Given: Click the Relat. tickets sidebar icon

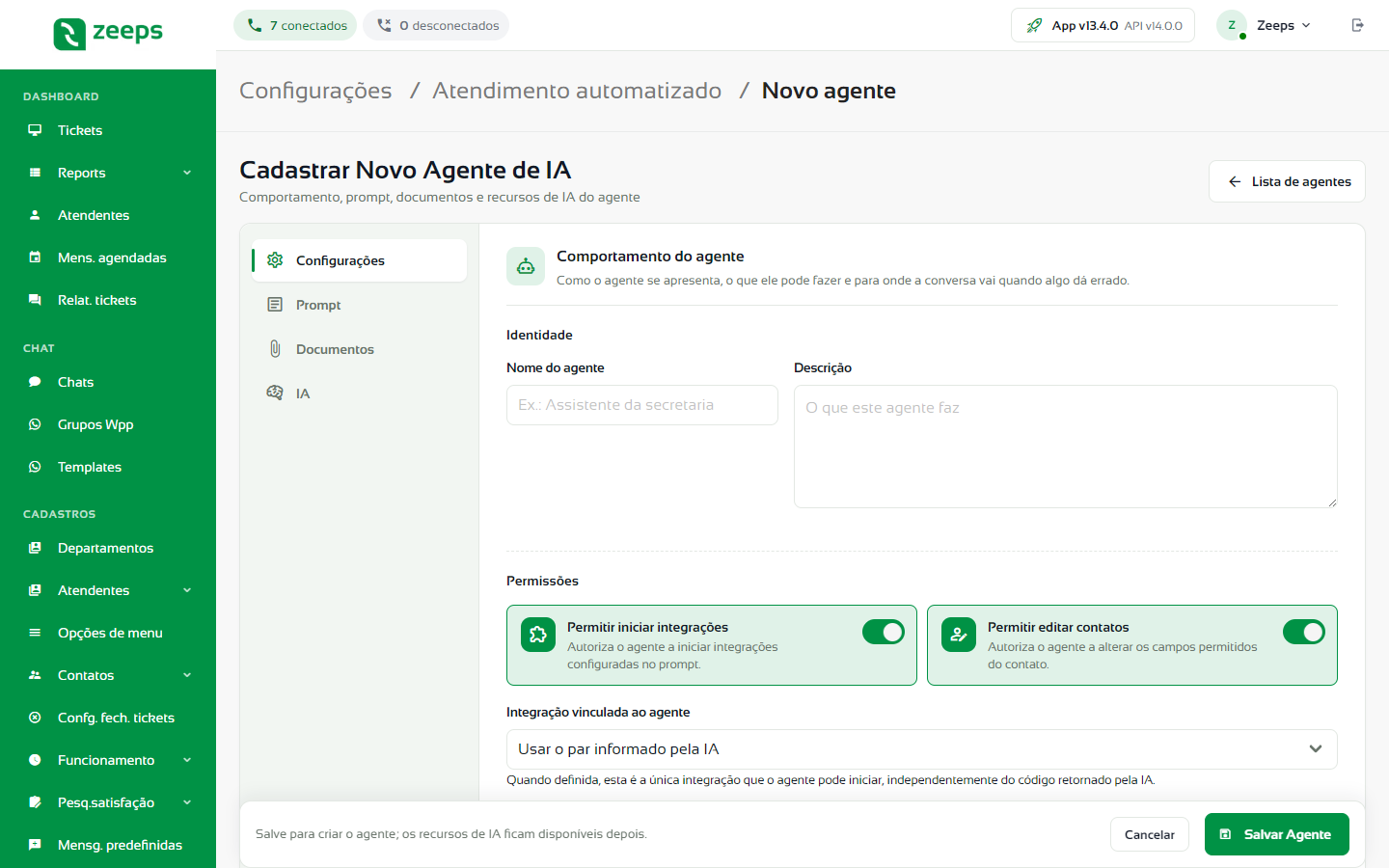Looking at the screenshot, I should pos(35,300).
